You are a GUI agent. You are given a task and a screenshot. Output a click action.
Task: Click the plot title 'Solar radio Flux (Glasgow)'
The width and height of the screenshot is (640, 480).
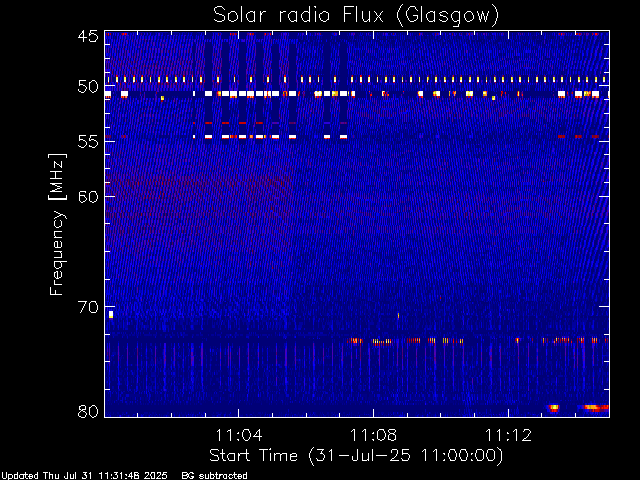[x=356, y=16]
